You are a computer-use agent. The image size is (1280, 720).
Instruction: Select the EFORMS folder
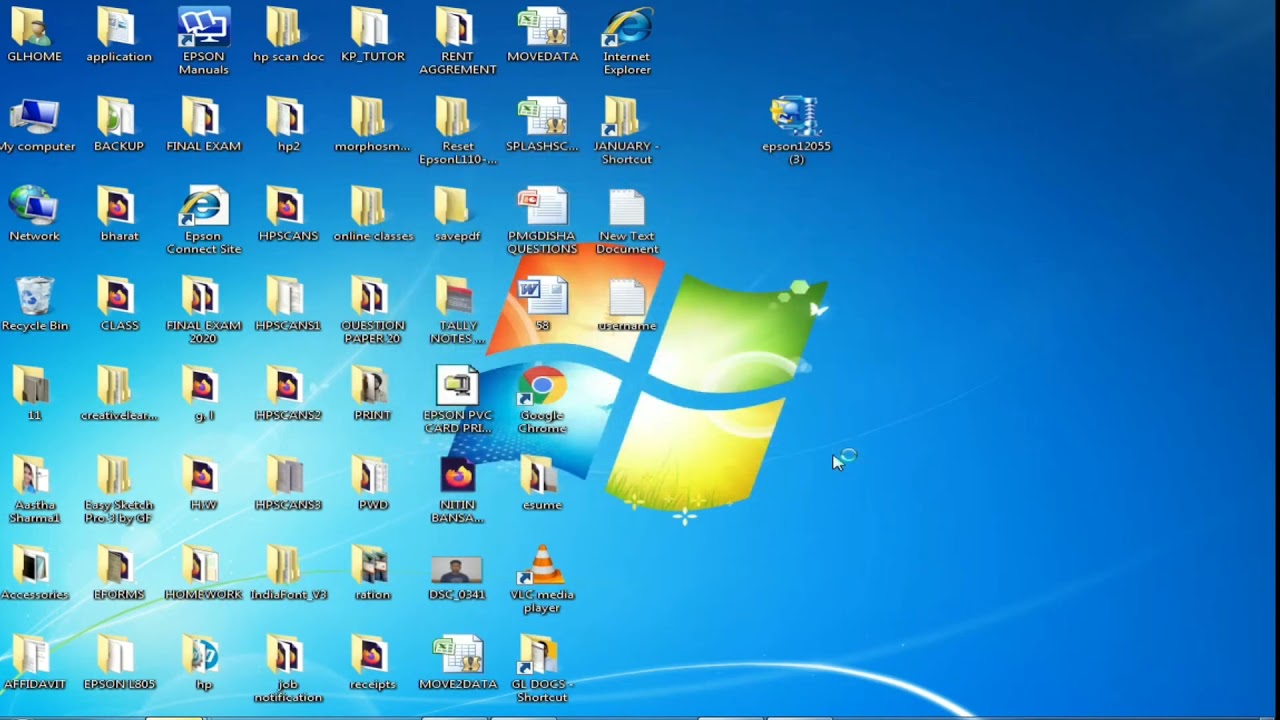[118, 573]
